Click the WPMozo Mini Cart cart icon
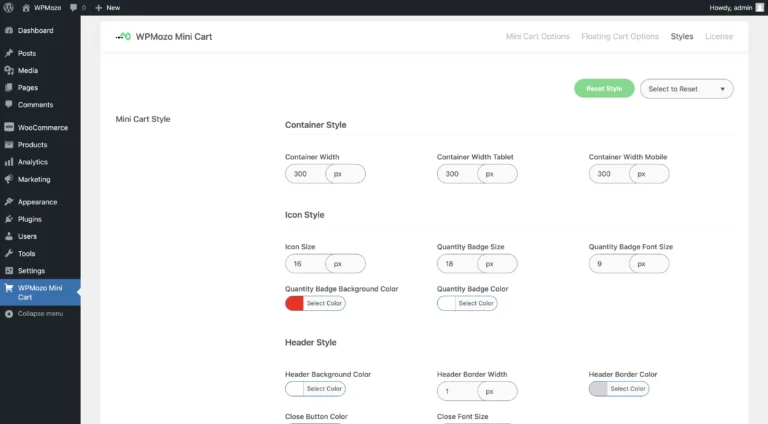The image size is (768, 424). coord(9,288)
